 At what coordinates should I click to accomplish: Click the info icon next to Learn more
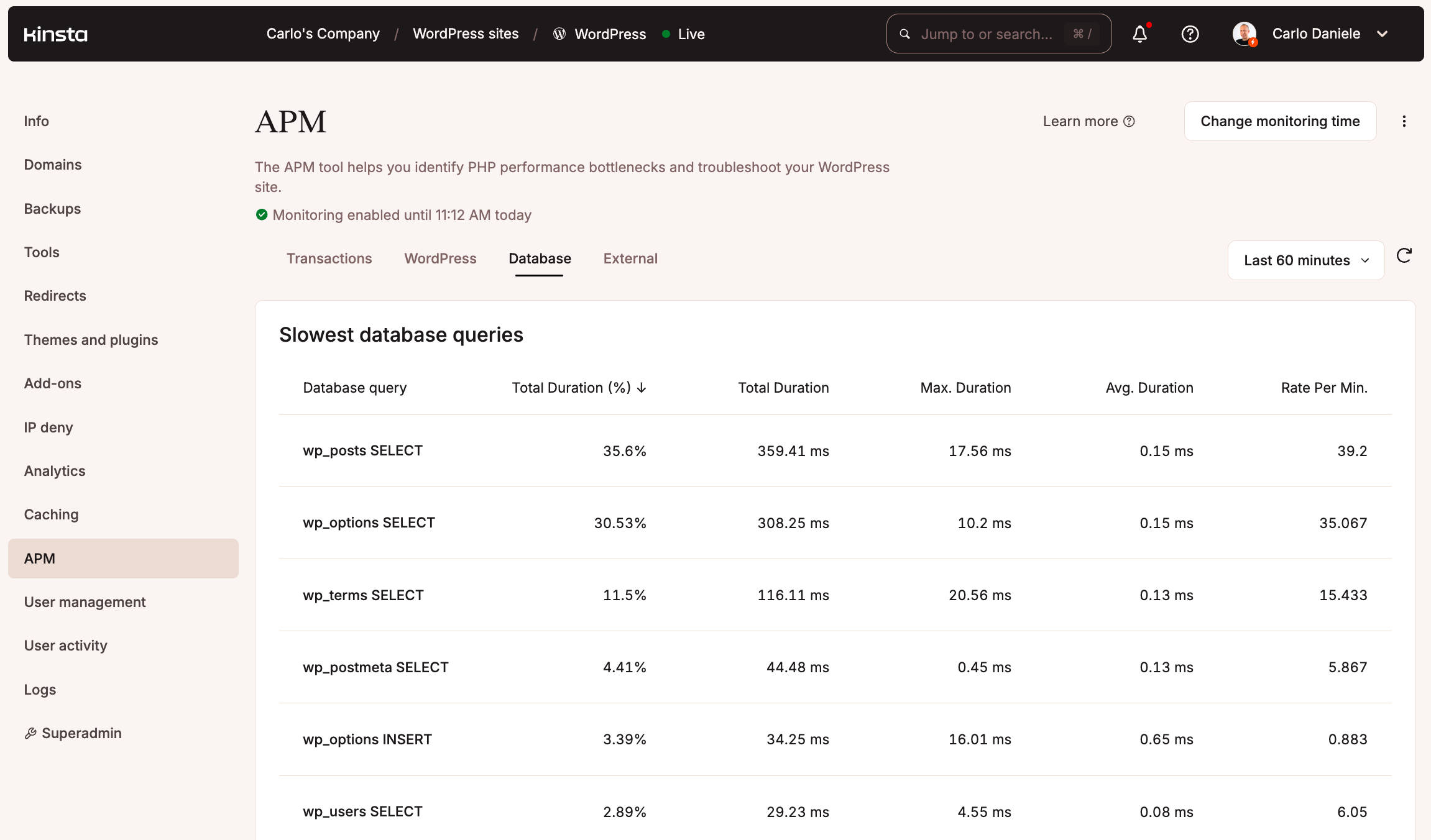(1130, 121)
